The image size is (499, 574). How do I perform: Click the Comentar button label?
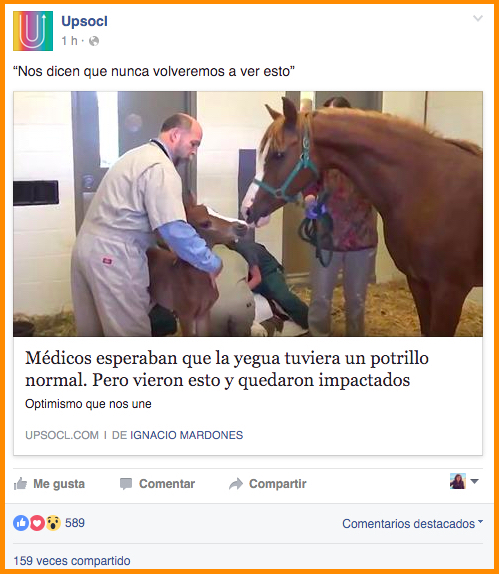(x=167, y=484)
